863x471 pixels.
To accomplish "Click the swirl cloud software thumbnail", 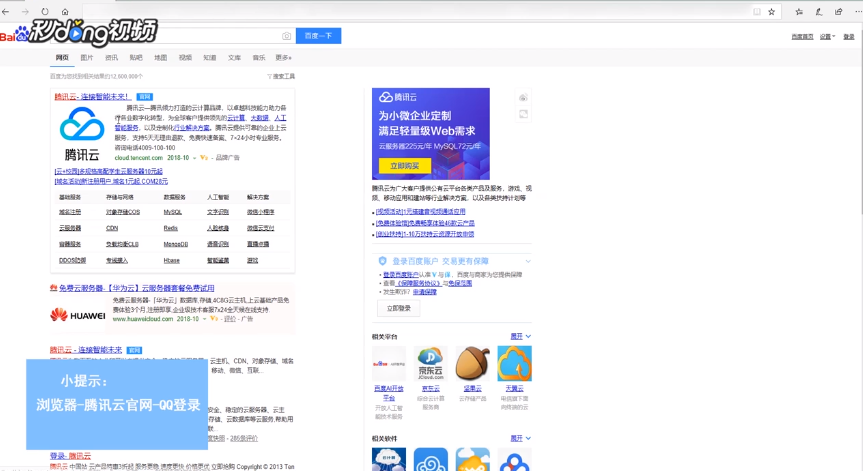I will 430,459.
